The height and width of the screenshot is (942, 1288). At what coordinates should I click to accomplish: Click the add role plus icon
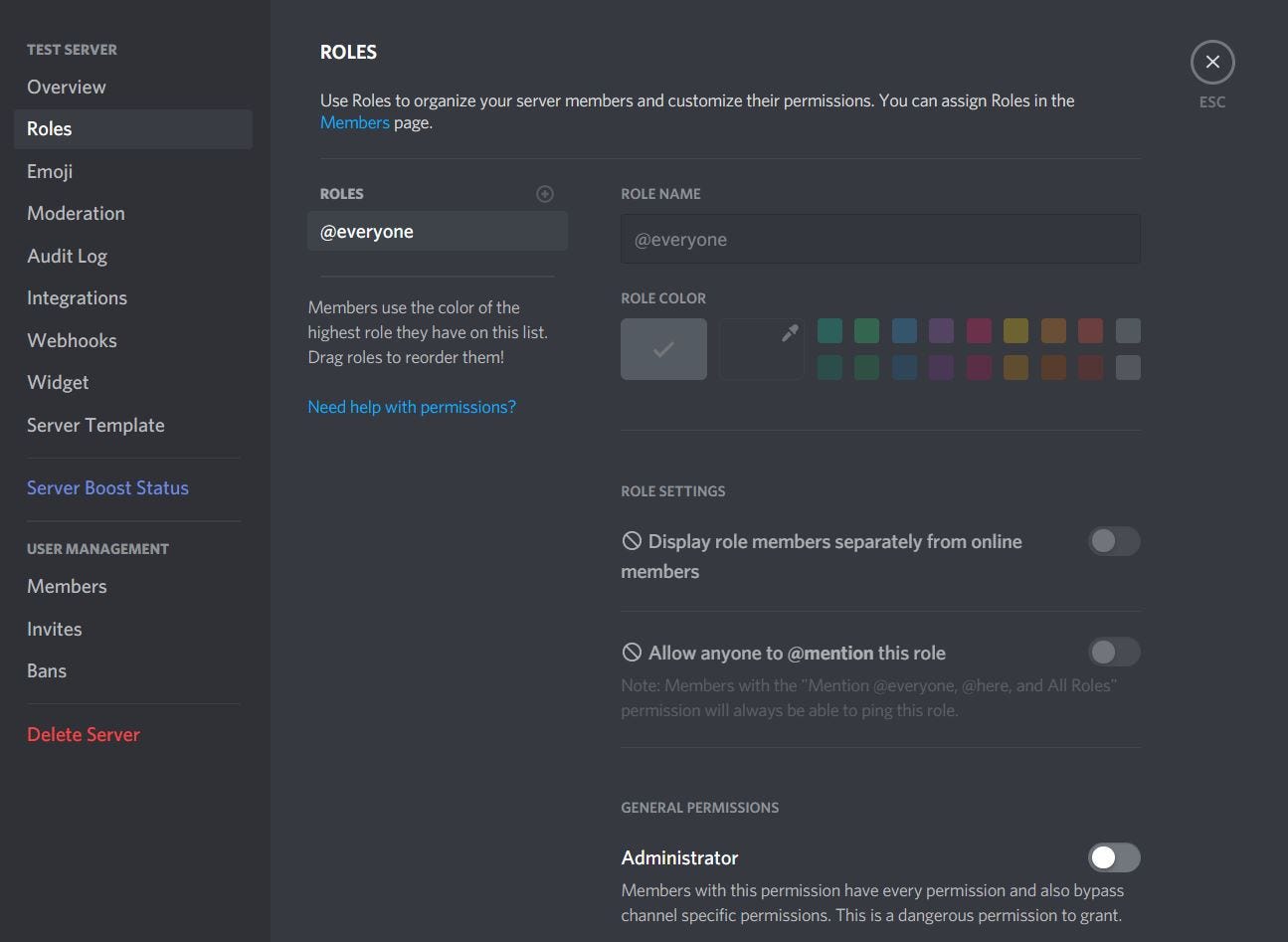pyautogui.click(x=545, y=194)
